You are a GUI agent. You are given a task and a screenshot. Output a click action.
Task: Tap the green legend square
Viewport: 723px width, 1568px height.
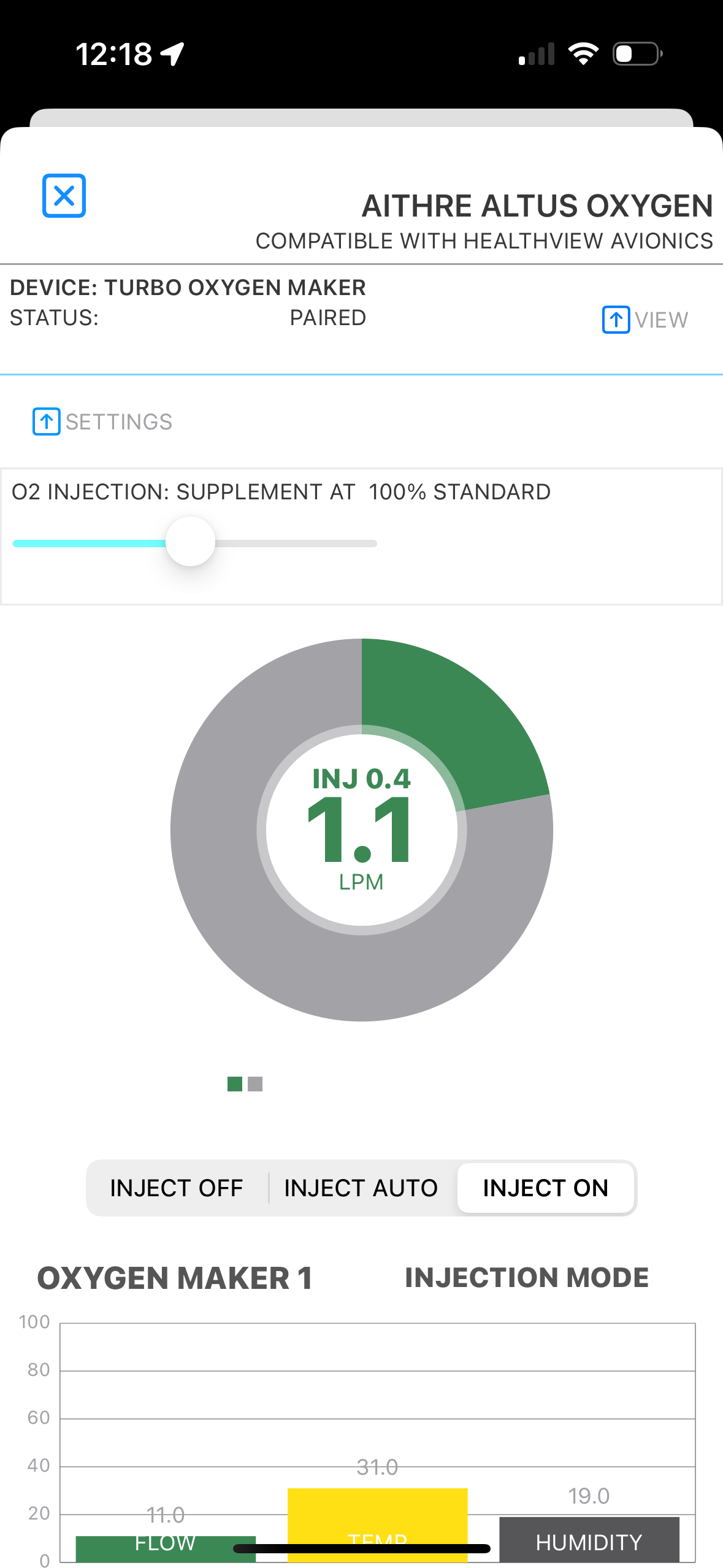[234, 1084]
